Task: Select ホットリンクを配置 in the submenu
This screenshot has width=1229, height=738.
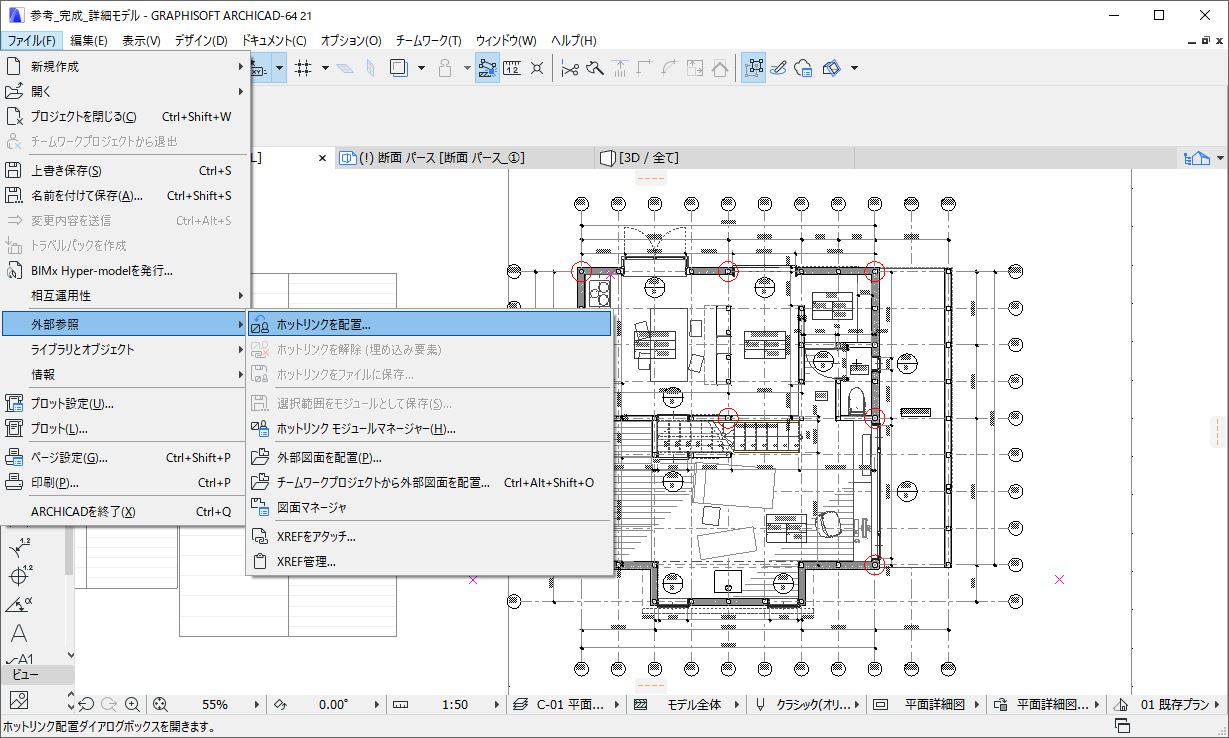Action: (x=429, y=324)
